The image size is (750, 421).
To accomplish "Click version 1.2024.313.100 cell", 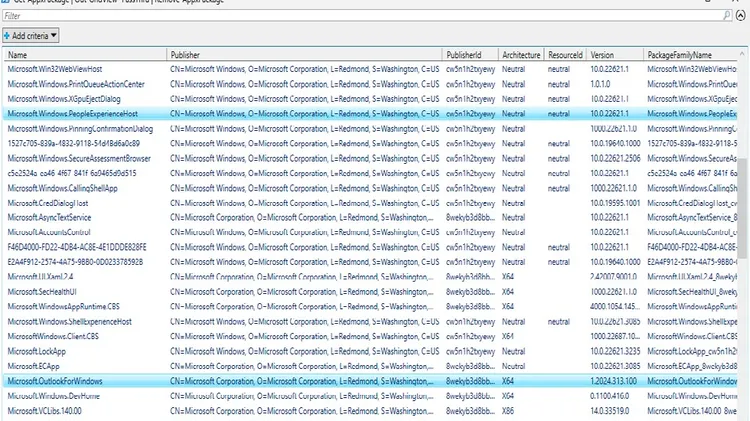I will [613, 381].
